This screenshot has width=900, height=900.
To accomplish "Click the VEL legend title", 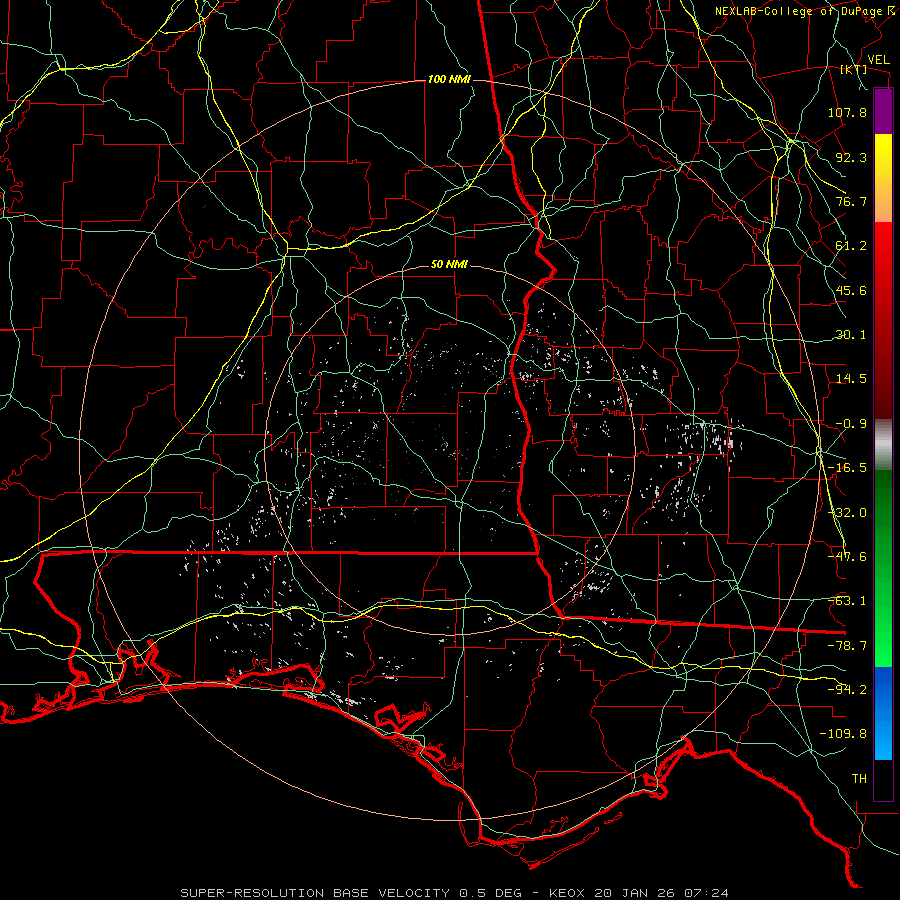I will tap(878, 60).
